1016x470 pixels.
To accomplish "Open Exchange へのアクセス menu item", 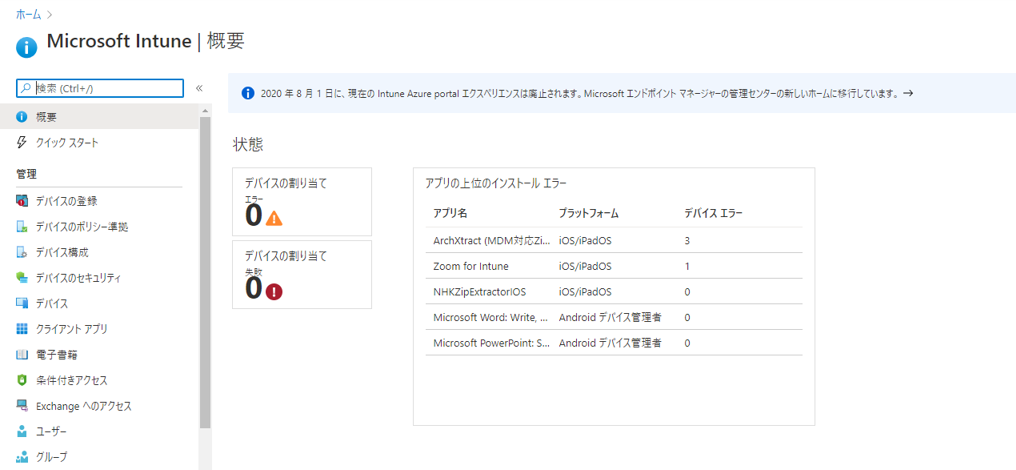I will 83,406.
